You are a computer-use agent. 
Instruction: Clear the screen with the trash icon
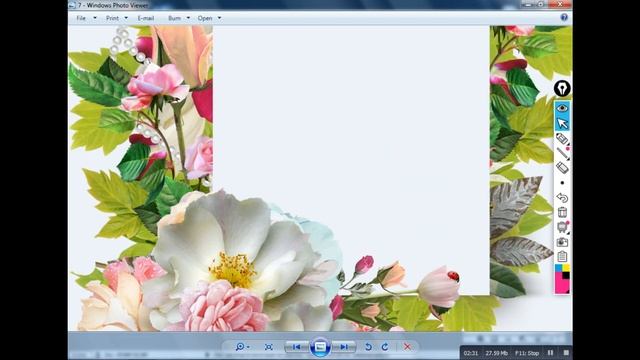[x=562, y=212]
